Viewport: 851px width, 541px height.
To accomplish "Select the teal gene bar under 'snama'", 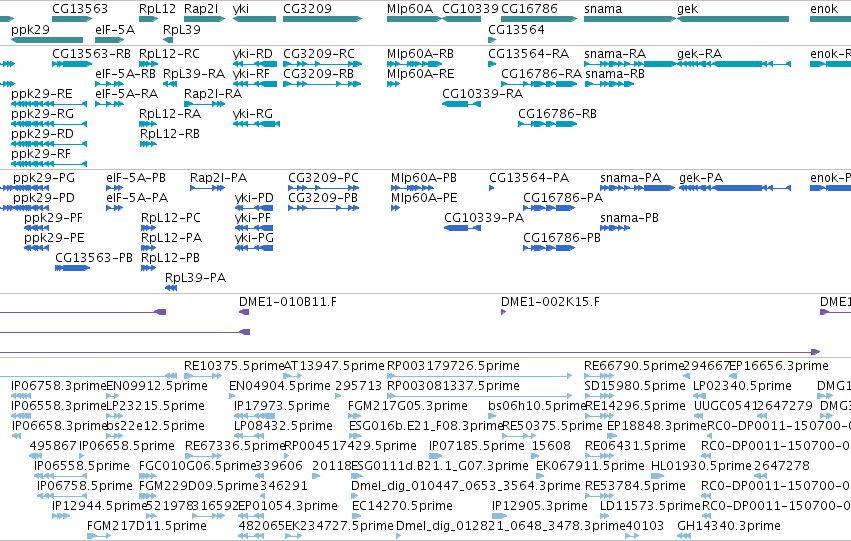I will tap(630, 19).
